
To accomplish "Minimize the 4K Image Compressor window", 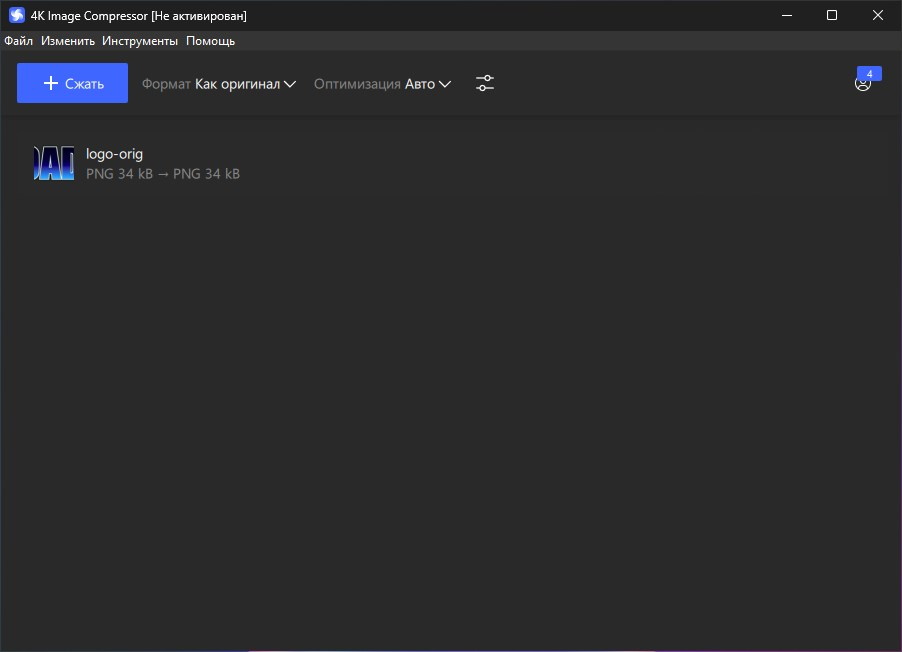I will [786, 15].
